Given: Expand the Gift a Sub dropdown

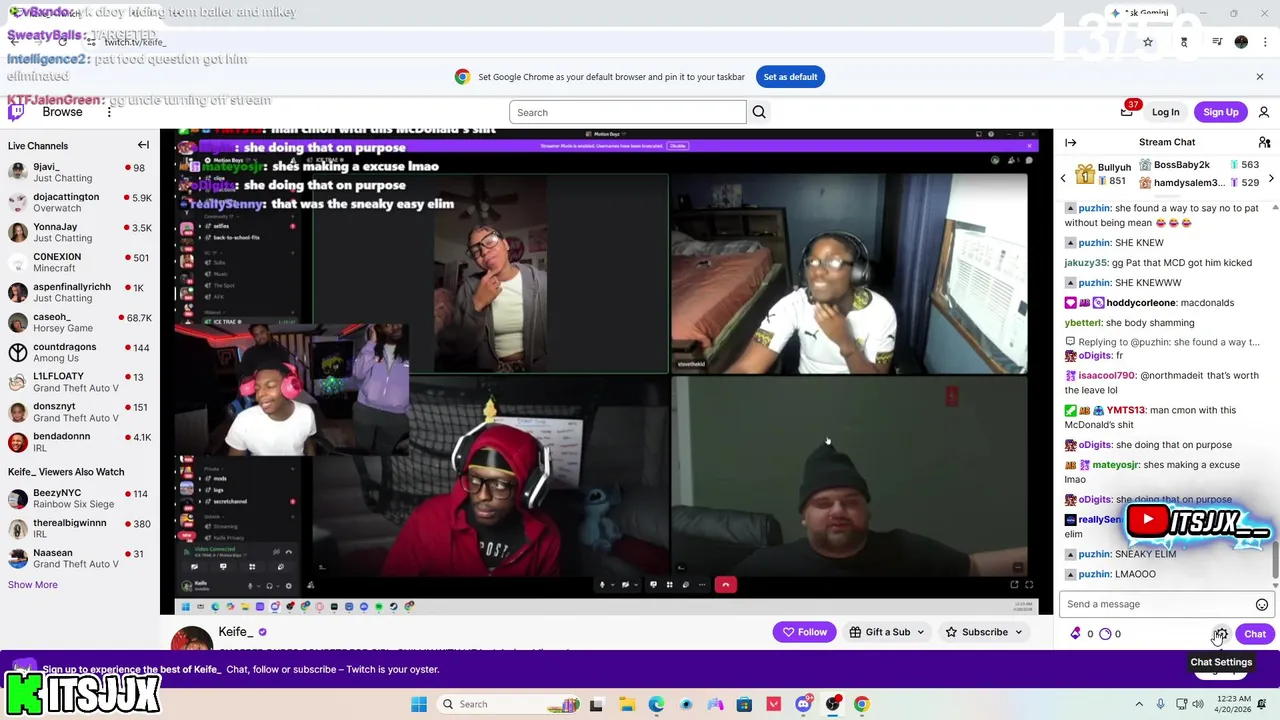Looking at the screenshot, I should (x=920, y=632).
